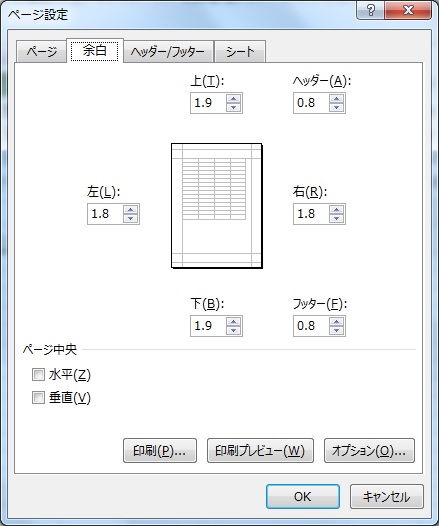Screen dimensions: 439x526
Task: Decrease the フッター(F) footer margin value
Action: coord(336,330)
